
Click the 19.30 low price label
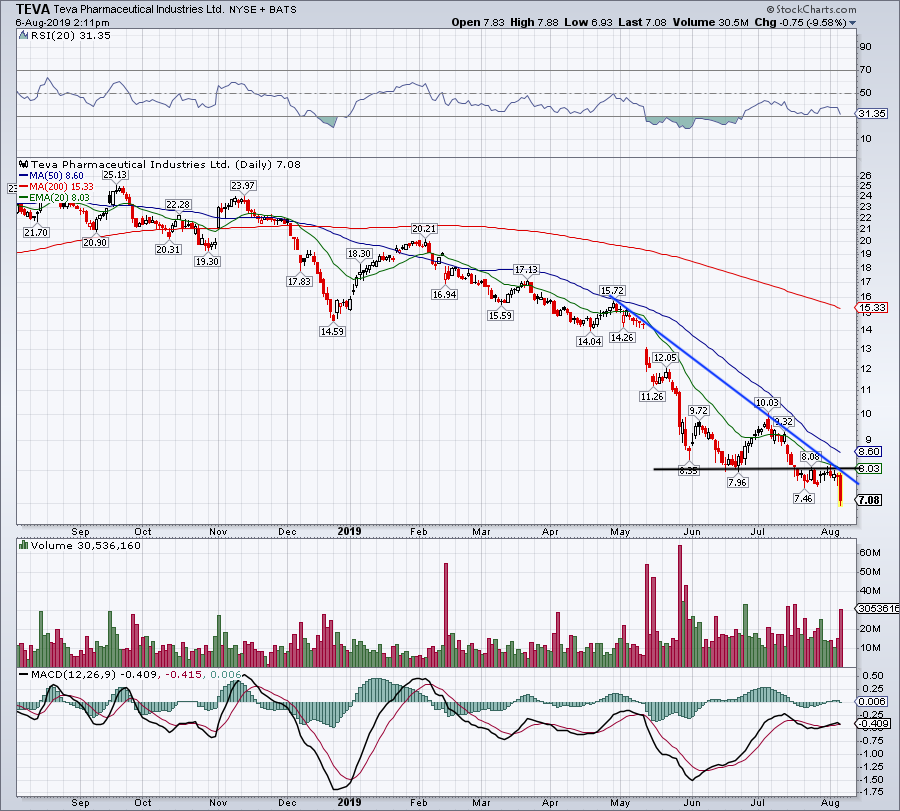207,261
